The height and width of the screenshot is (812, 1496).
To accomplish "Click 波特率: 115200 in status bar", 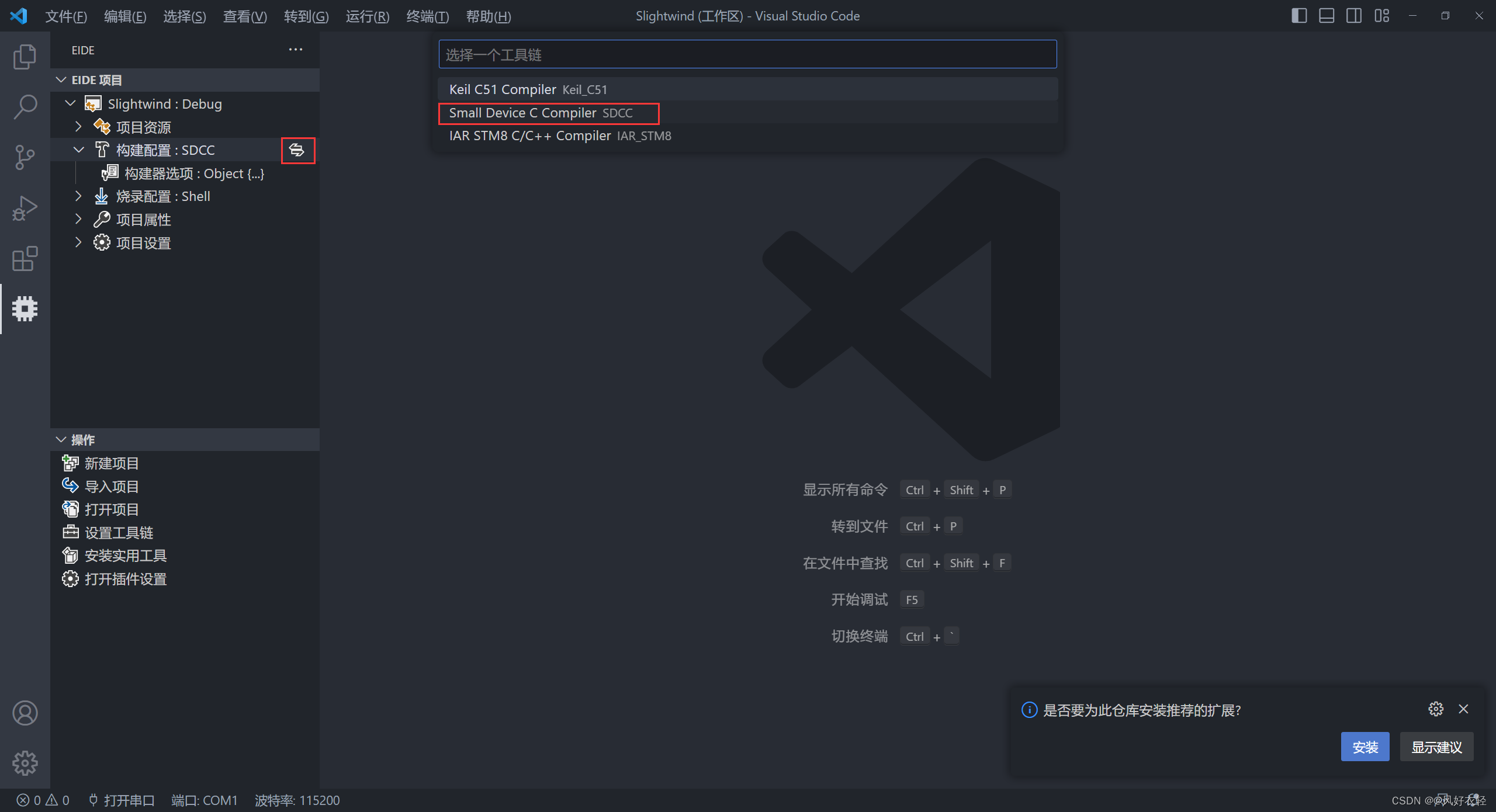I will [297, 800].
